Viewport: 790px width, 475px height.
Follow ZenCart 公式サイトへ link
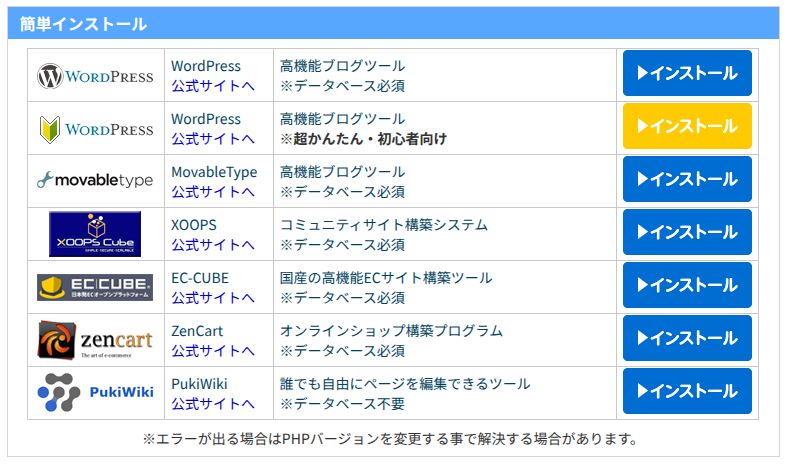coord(213,351)
